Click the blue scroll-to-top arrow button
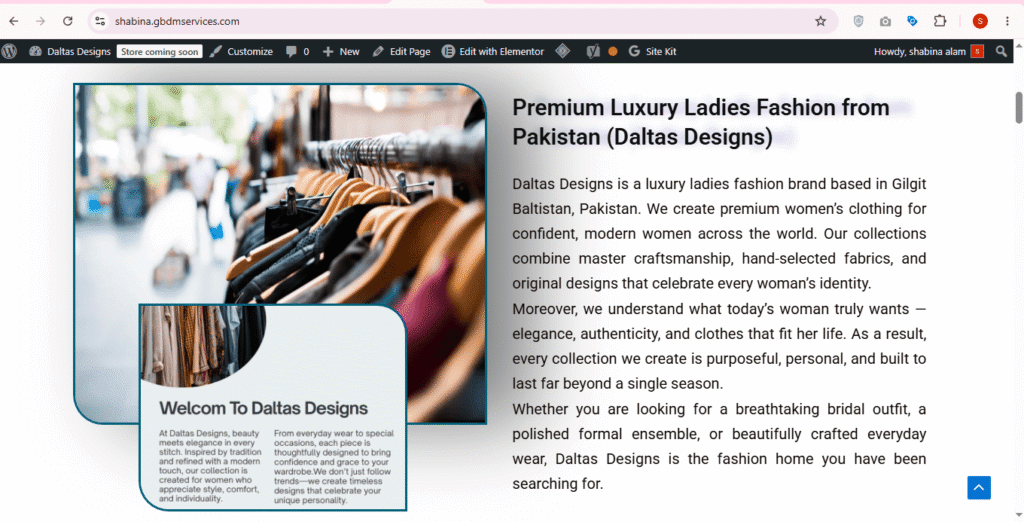1024x522 pixels. 979,487
